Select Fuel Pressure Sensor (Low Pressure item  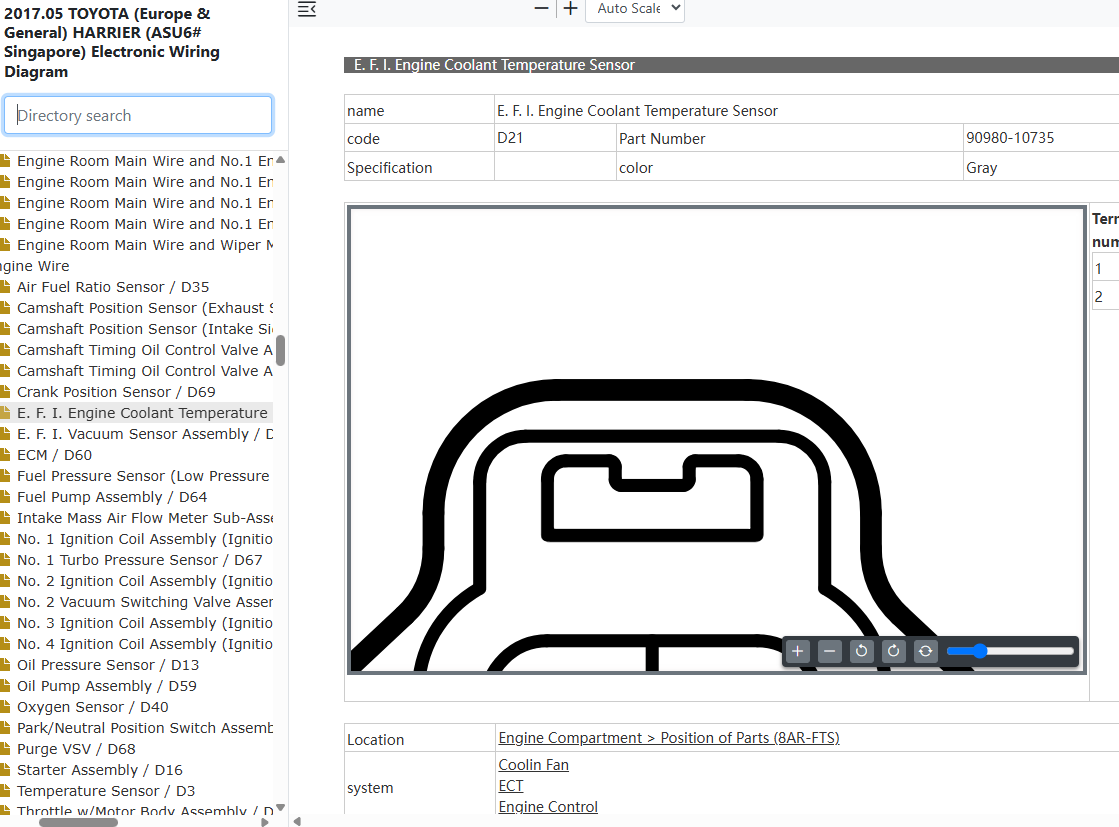click(143, 476)
